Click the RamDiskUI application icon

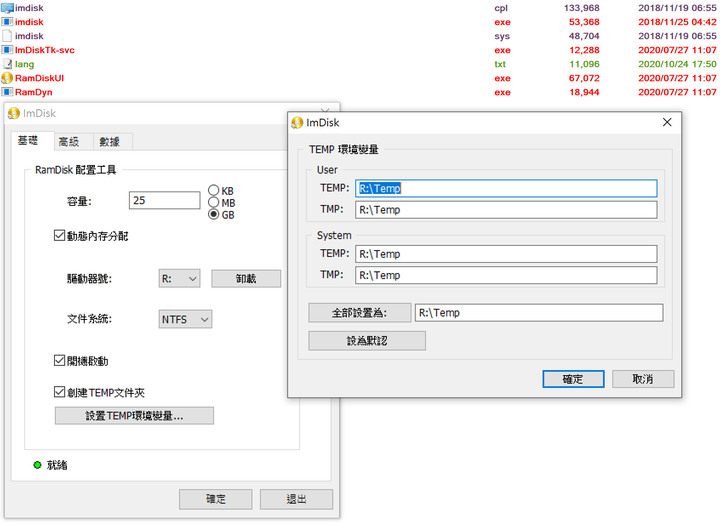[7, 78]
